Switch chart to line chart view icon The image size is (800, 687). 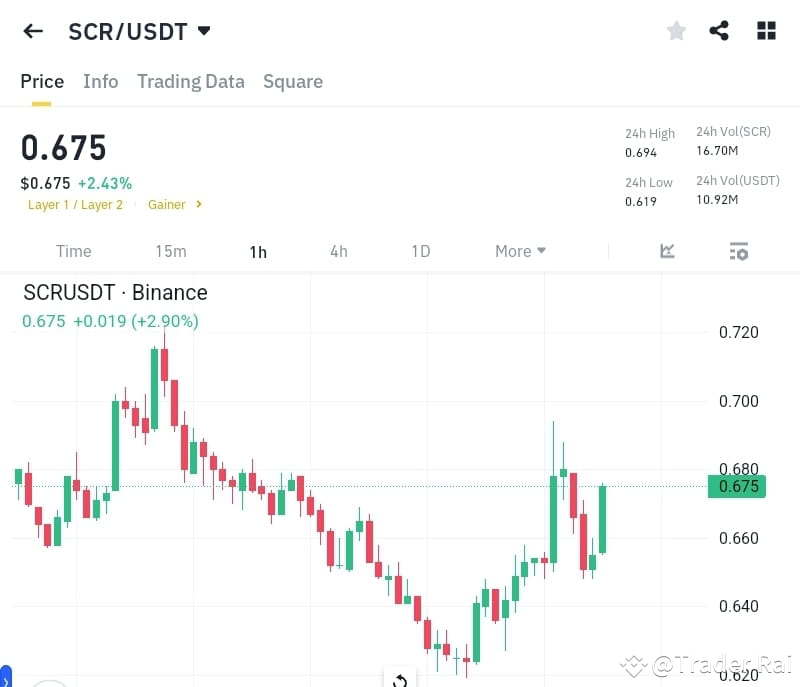pyautogui.click(x=667, y=251)
